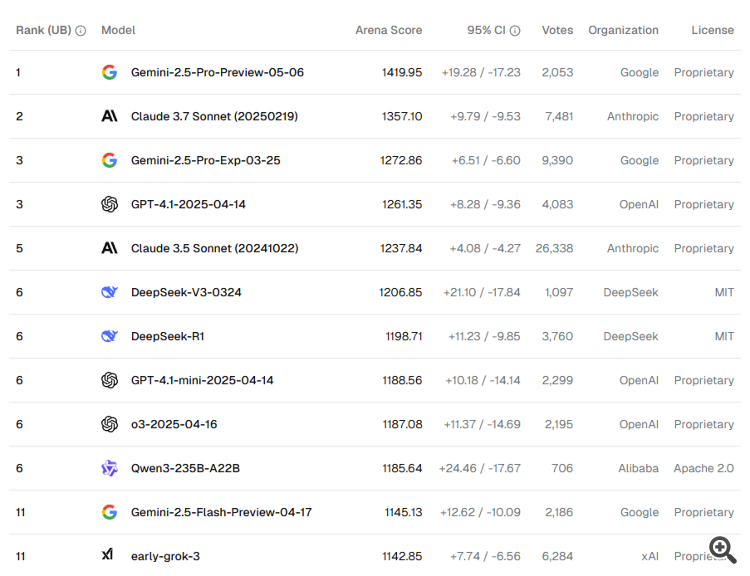Viewport: 750px width, 576px height.
Task: Click the OpenAI logo beside o3-2025-04-16
Action: pos(109,424)
